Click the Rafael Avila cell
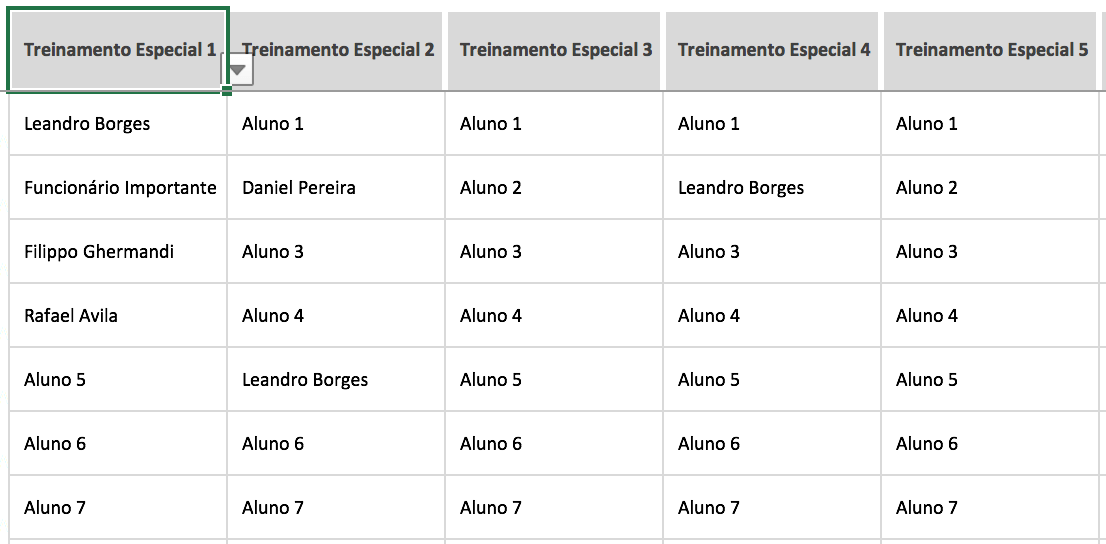Viewport: 1106px width, 544px height. [x=118, y=315]
